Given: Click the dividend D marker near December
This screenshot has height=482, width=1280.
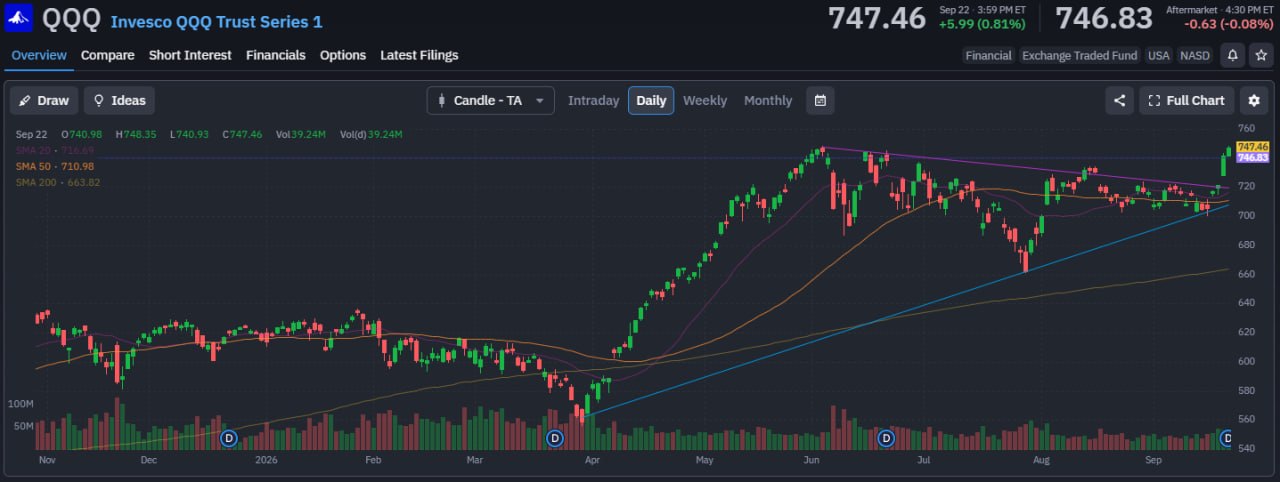Looking at the screenshot, I should pyautogui.click(x=228, y=437).
